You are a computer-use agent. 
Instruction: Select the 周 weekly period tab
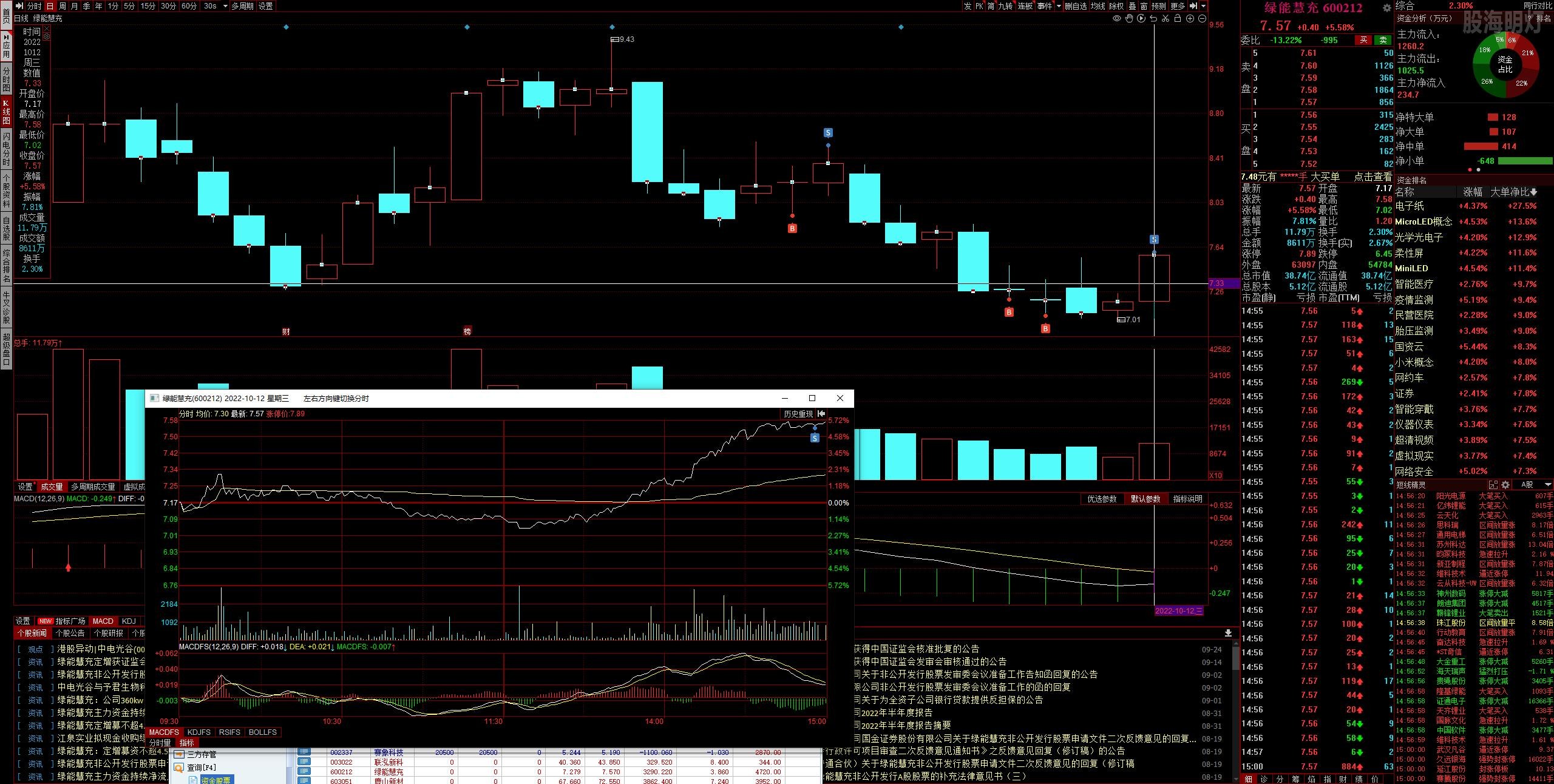[62, 6]
